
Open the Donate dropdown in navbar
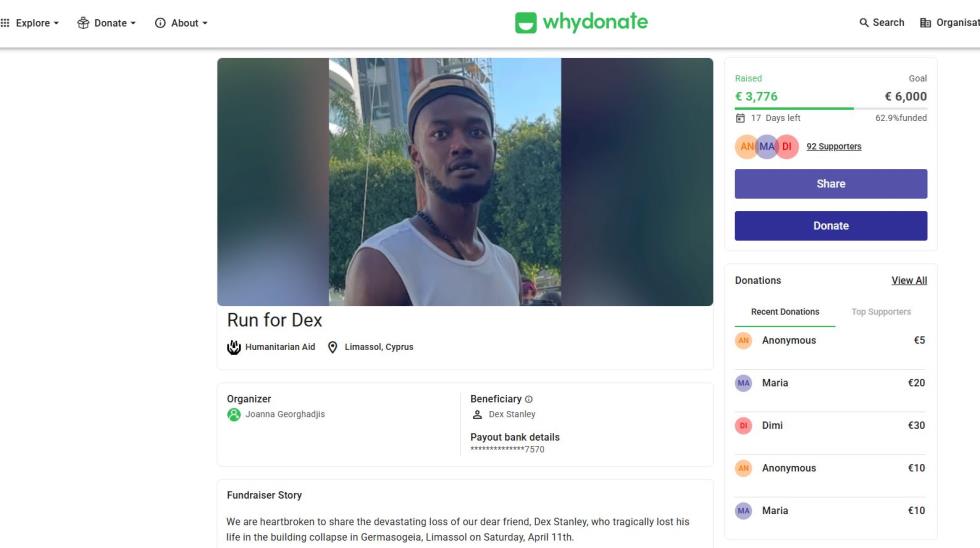click(106, 23)
